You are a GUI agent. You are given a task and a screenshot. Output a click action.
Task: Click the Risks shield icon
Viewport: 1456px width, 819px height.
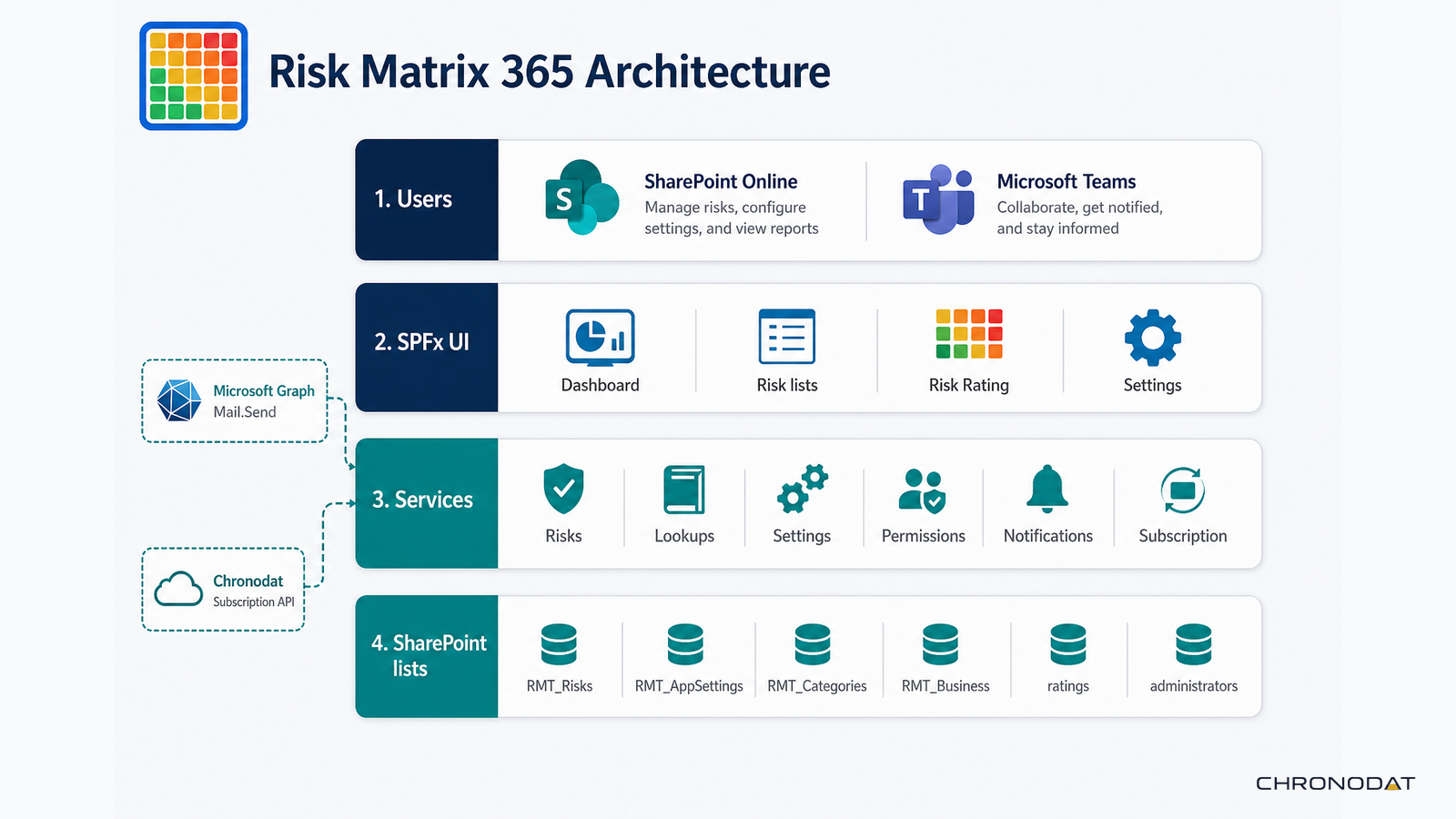(563, 489)
